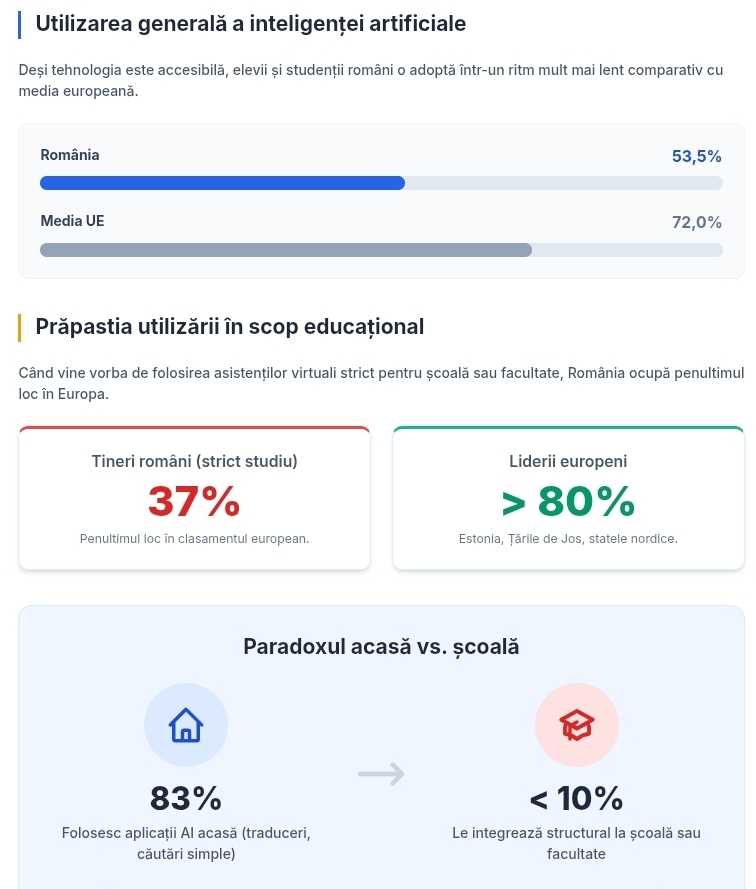Click the România label above blue bar

click(70, 155)
